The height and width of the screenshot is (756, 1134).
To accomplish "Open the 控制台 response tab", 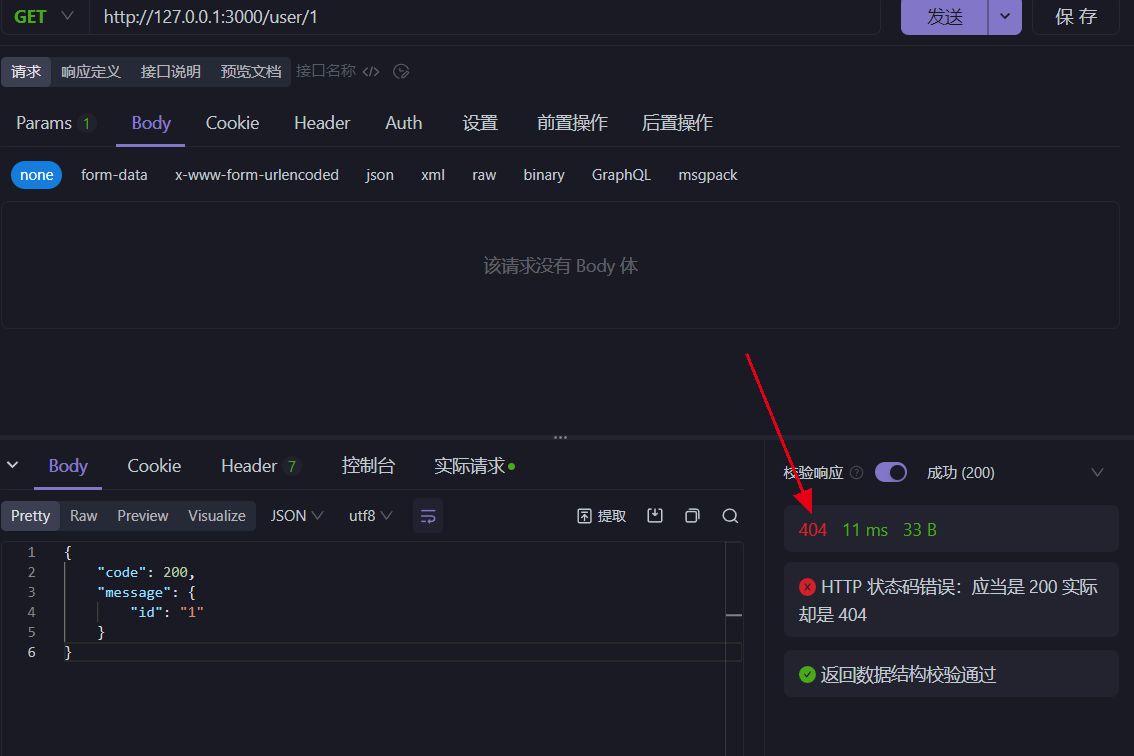I will [x=368, y=466].
